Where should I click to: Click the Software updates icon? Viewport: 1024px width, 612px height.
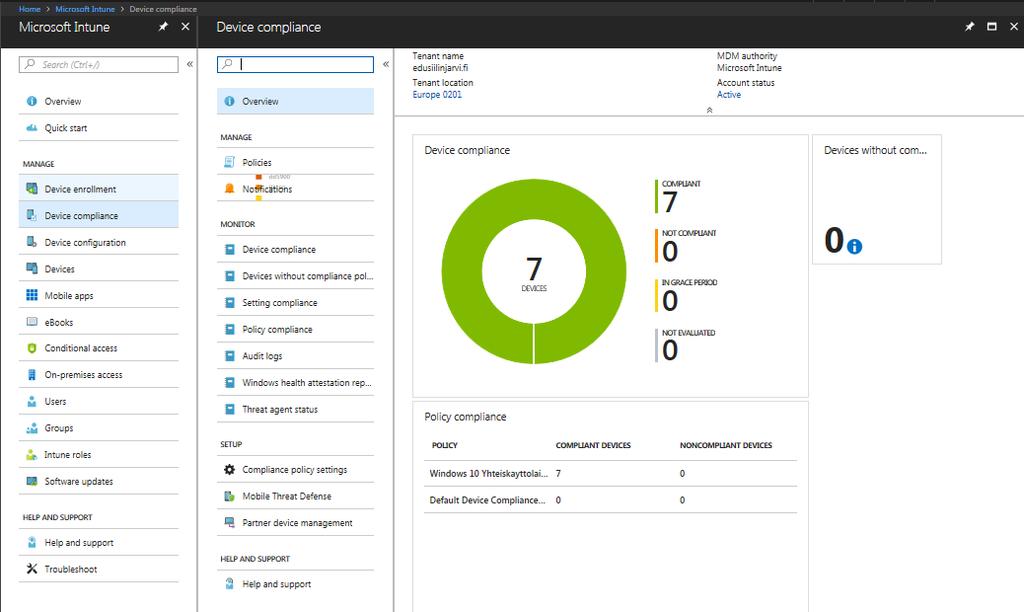point(31,481)
